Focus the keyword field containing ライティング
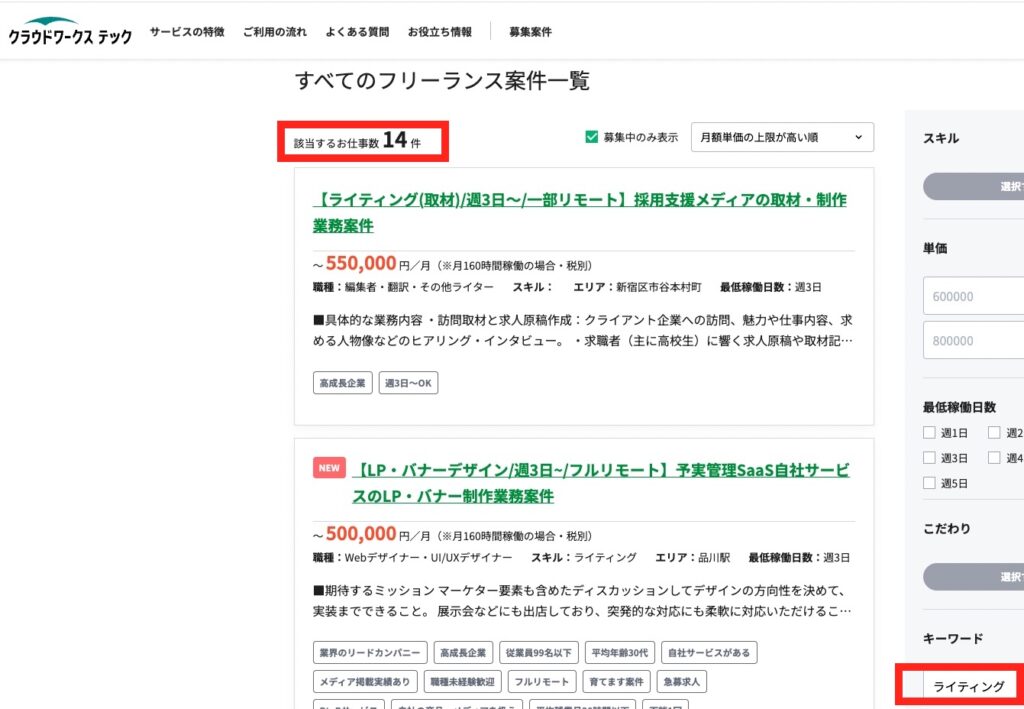This screenshot has height=709, width=1024. pyautogui.click(x=970, y=686)
